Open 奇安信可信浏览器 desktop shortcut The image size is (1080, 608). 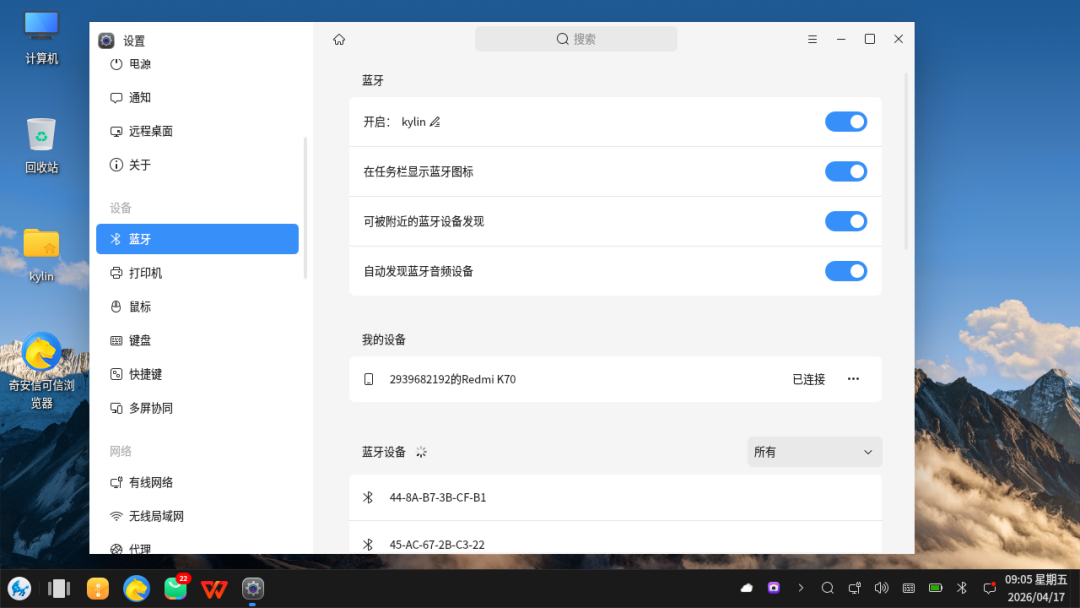(x=41, y=370)
